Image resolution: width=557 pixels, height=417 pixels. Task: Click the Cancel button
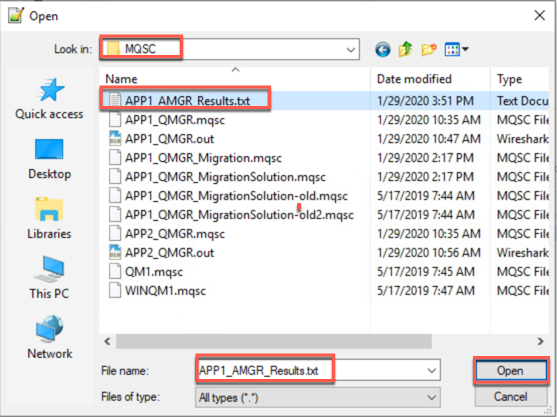coord(510,396)
